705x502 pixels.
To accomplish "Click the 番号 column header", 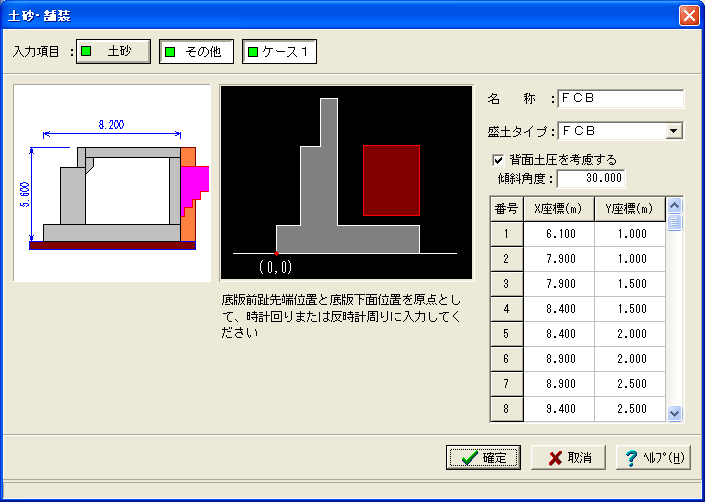I will point(507,209).
